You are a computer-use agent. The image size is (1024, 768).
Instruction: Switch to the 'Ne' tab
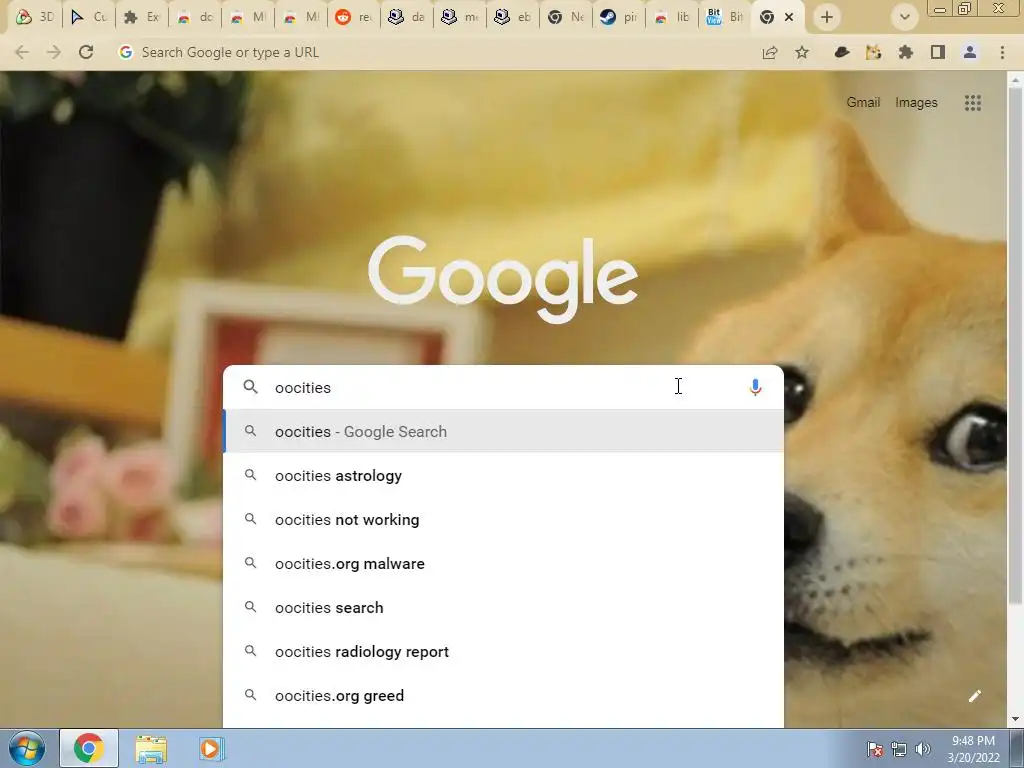pyautogui.click(x=566, y=17)
